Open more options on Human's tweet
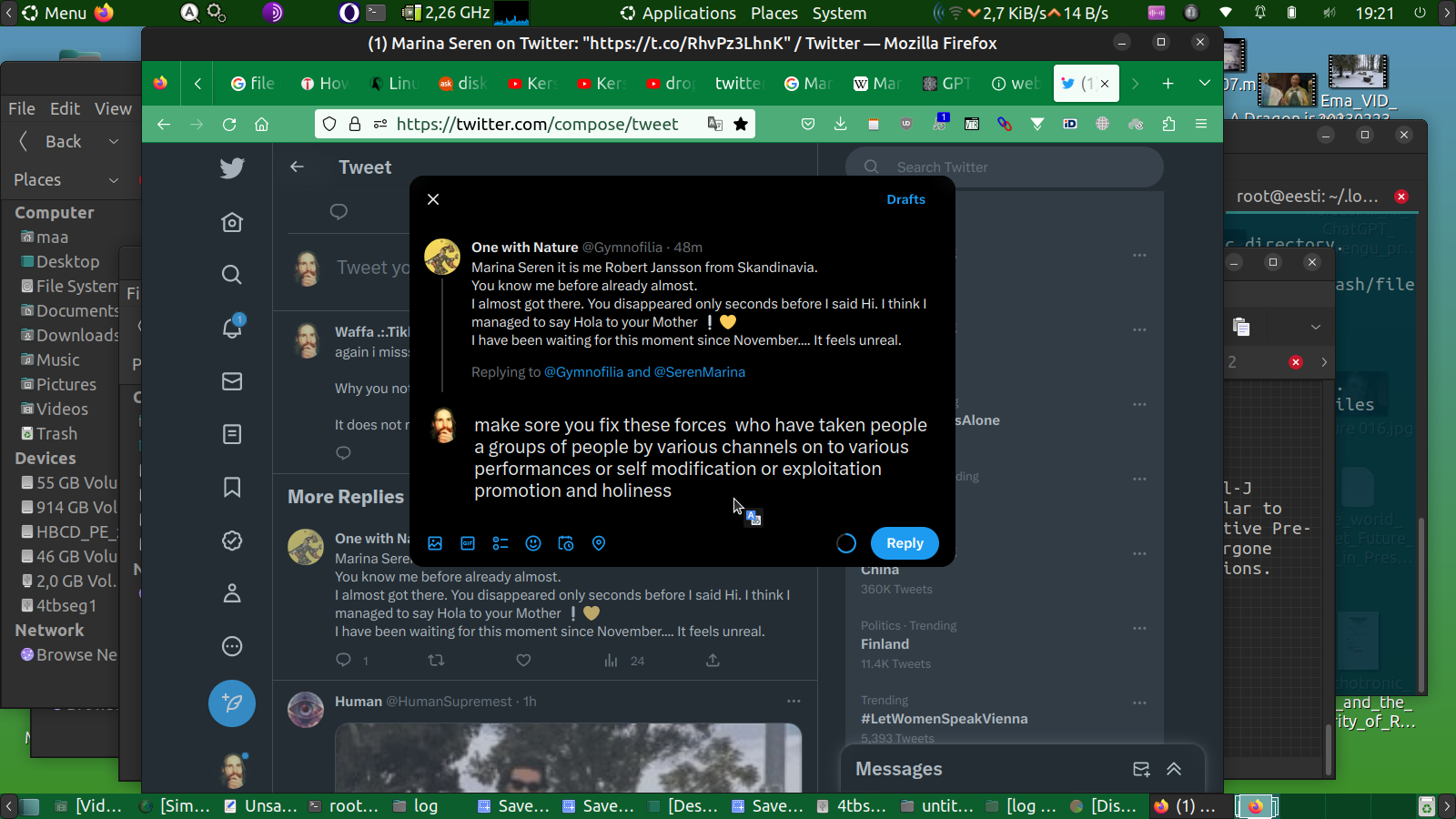The height and width of the screenshot is (819, 1456). coord(794,701)
